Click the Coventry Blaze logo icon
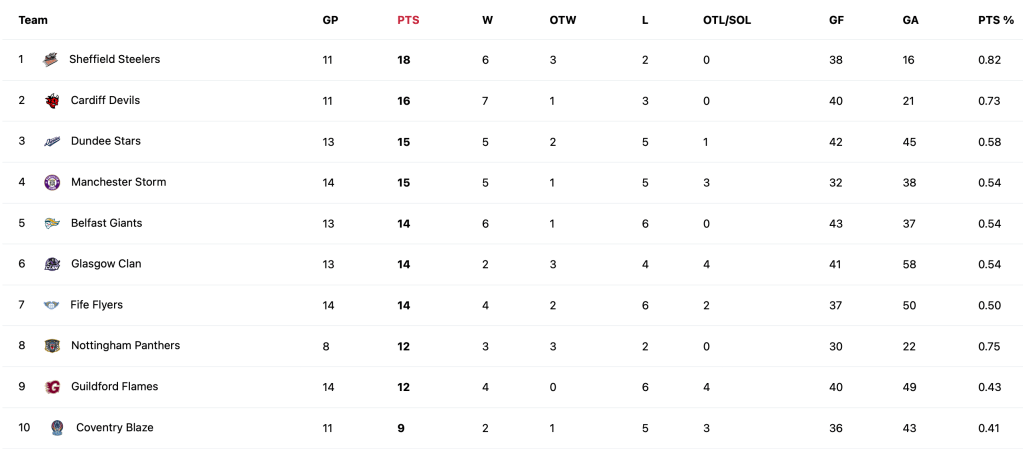Image resolution: width=1023 pixels, height=452 pixels. [57, 428]
